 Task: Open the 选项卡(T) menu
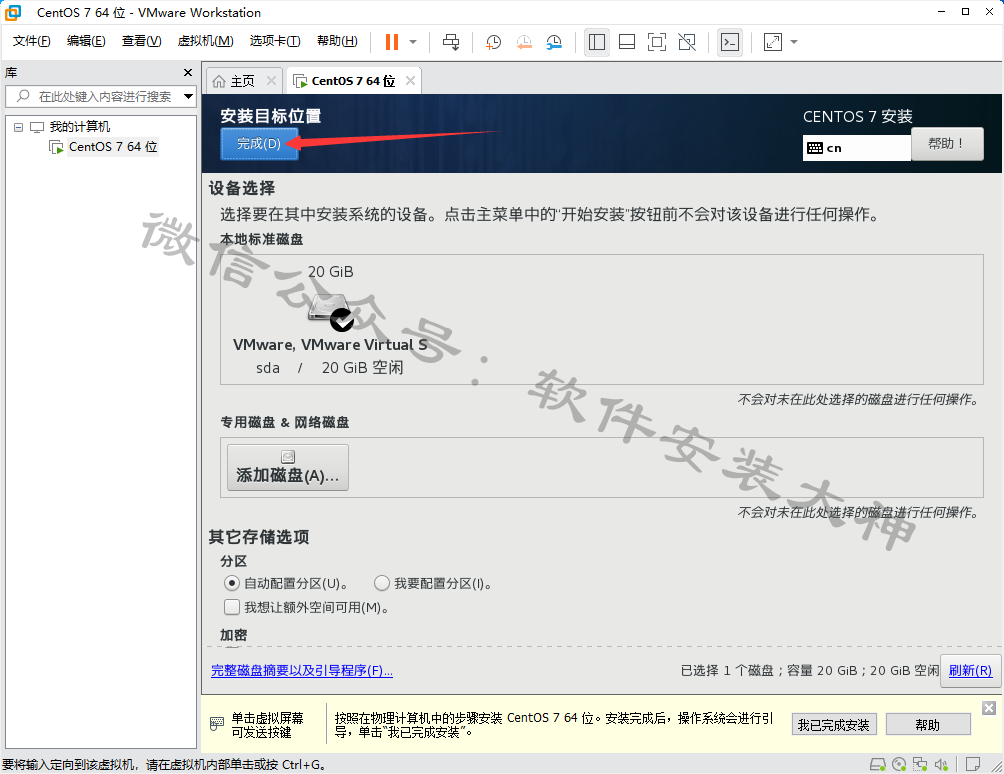[x=275, y=41]
